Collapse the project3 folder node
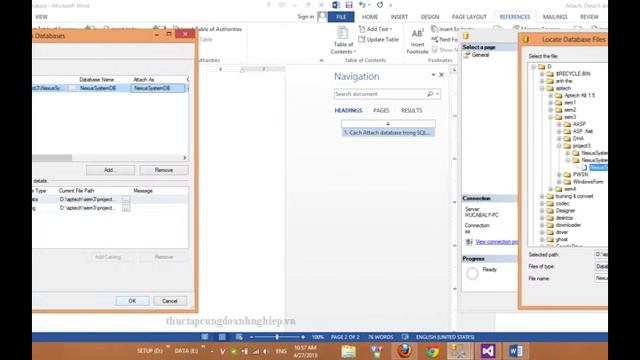This screenshot has width=640, height=360. tap(559, 146)
